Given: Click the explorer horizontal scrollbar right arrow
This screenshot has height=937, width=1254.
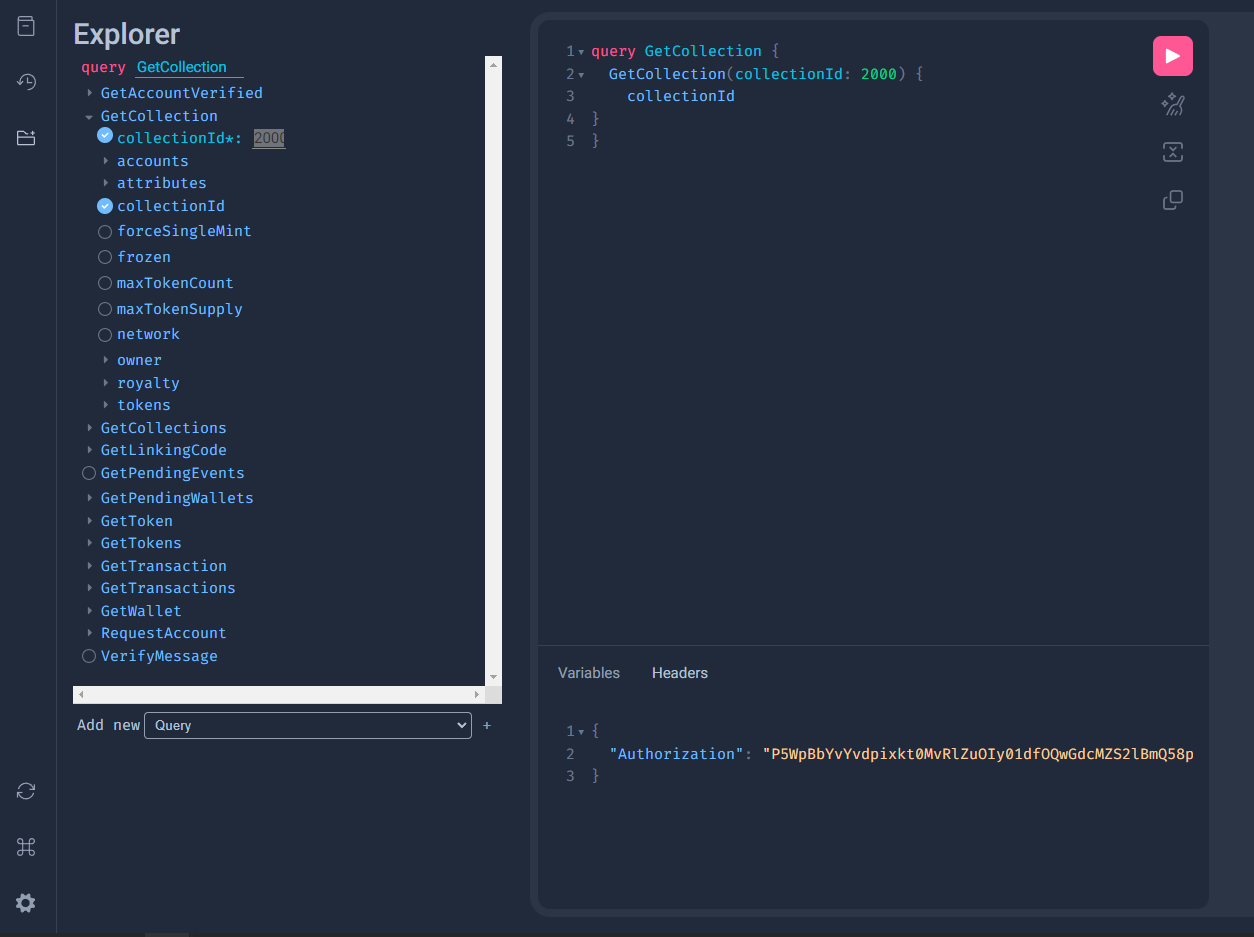Looking at the screenshot, I should coord(477,694).
